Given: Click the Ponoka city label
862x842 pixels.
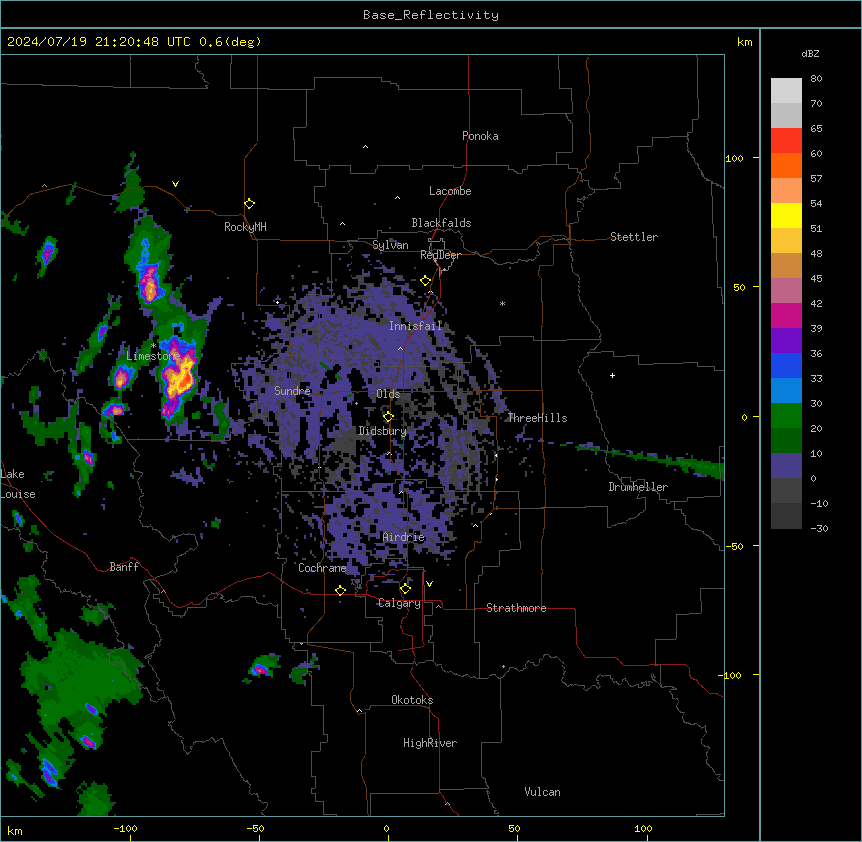Looking at the screenshot, I should pos(480,136).
